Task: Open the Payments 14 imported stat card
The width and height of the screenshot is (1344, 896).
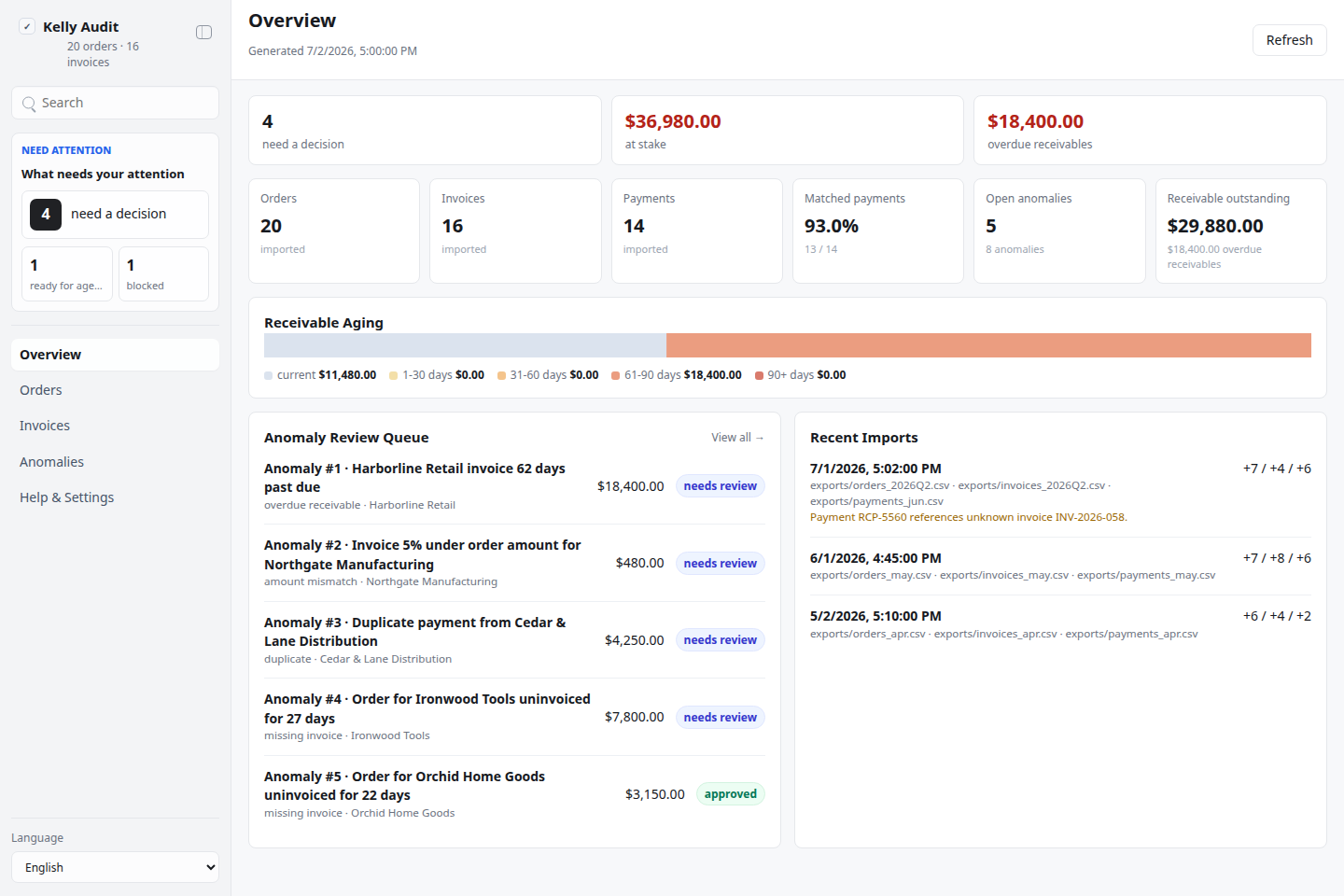Action: [696, 231]
